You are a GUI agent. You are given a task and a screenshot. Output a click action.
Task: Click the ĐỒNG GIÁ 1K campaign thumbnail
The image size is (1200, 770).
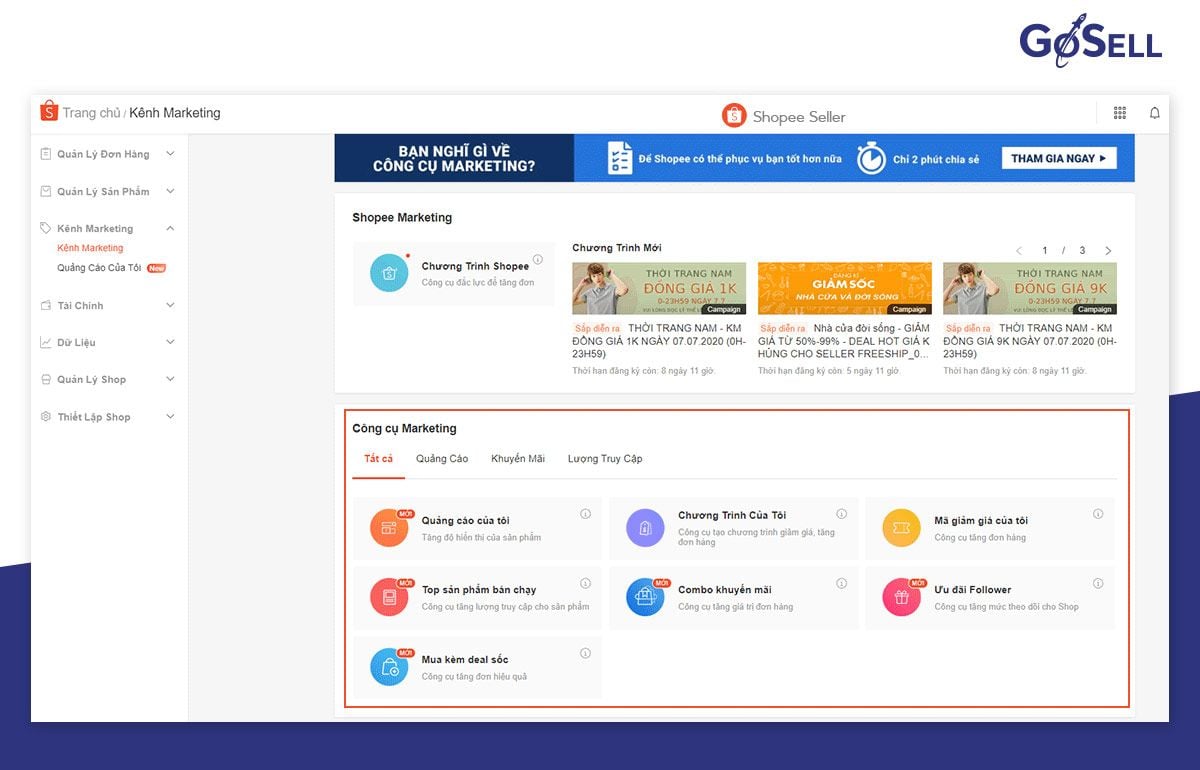[x=659, y=288]
